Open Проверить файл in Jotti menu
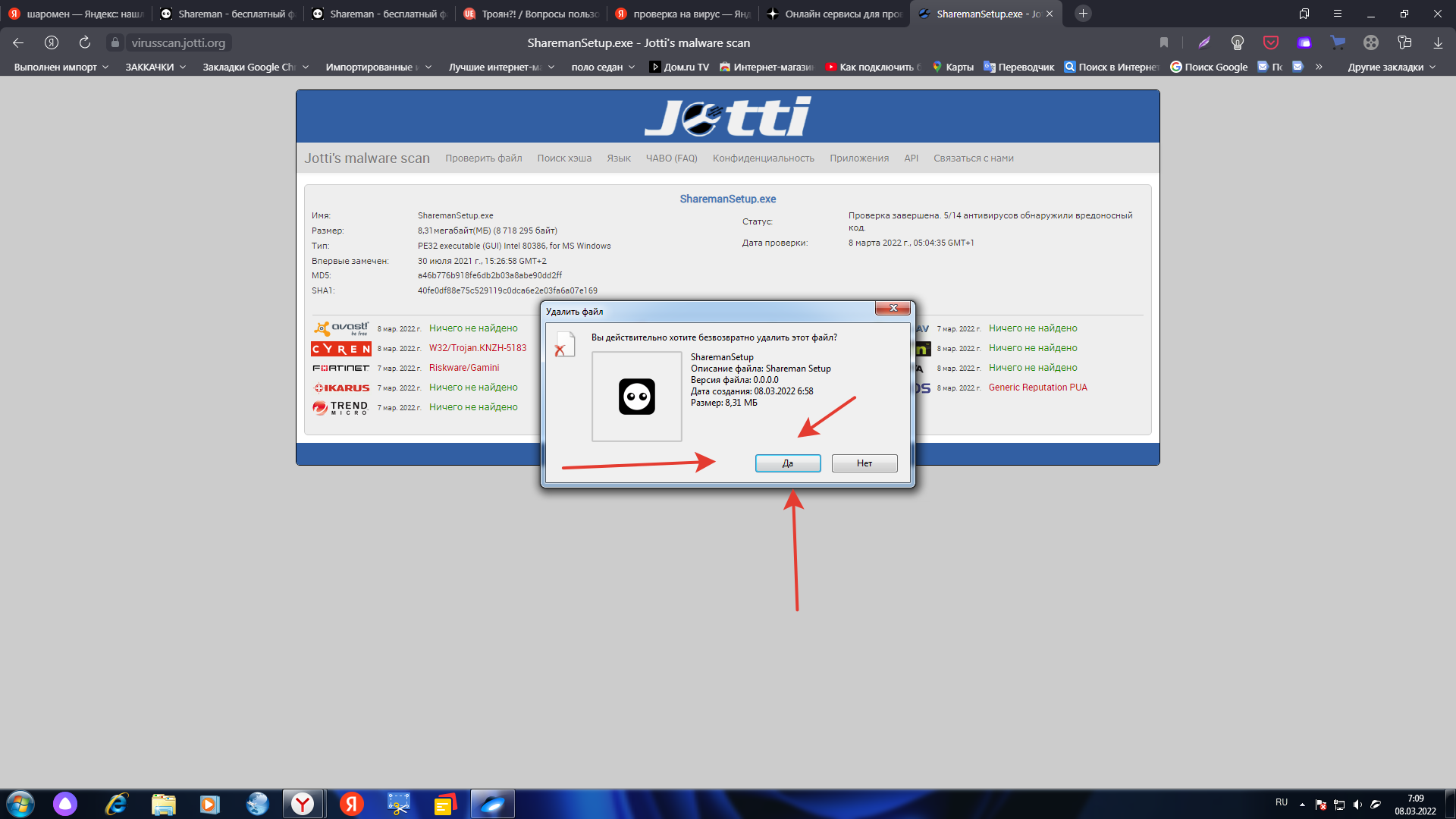Viewport: 1456px width, 819px height. [484, 158]
